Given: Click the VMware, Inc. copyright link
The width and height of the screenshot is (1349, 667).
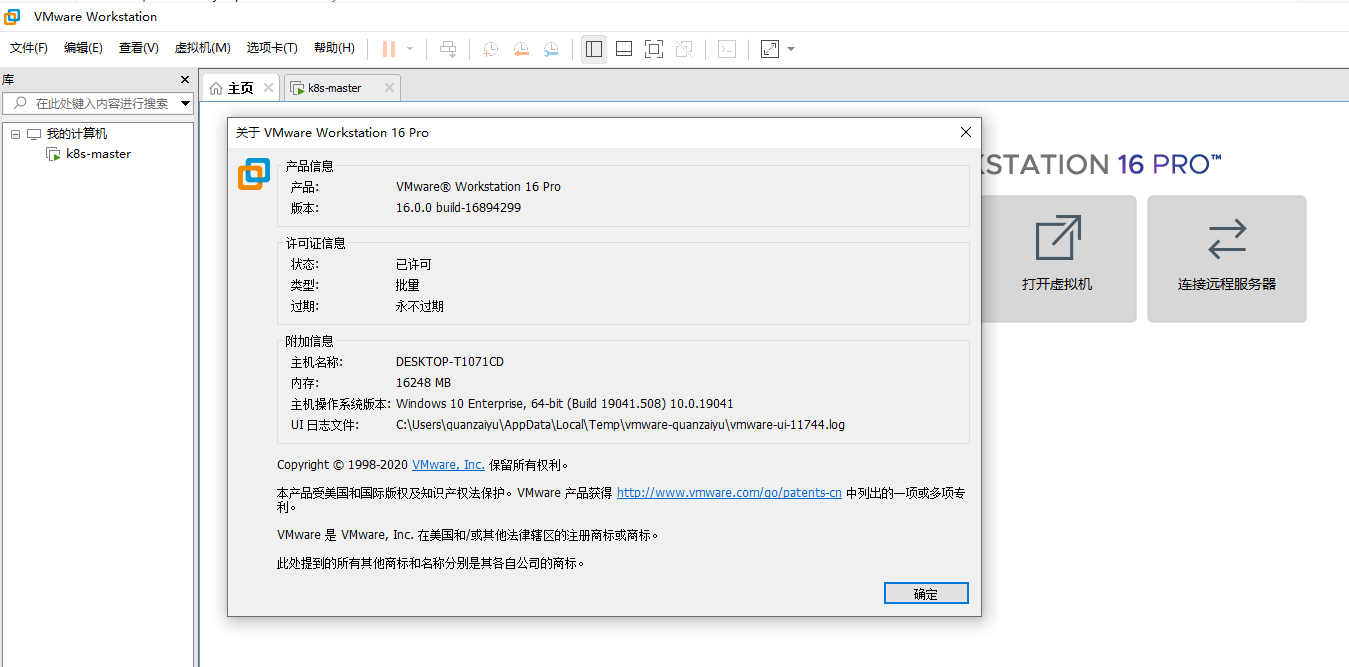Looking at the screenshot, I should [448, 465].
